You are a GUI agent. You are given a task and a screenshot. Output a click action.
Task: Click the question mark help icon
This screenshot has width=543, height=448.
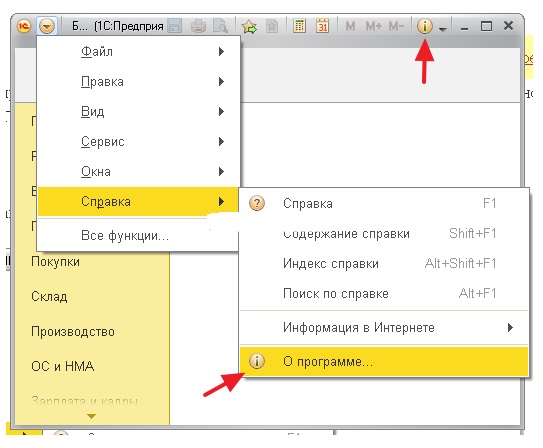(257, 203)
